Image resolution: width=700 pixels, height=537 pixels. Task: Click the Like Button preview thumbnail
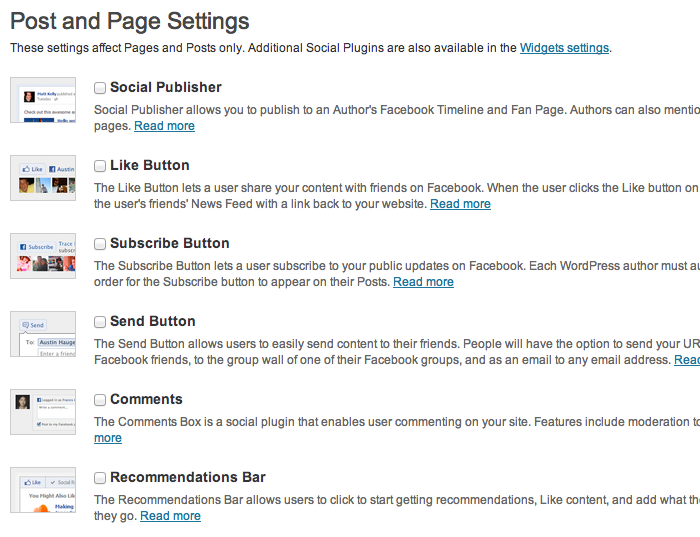43,178
